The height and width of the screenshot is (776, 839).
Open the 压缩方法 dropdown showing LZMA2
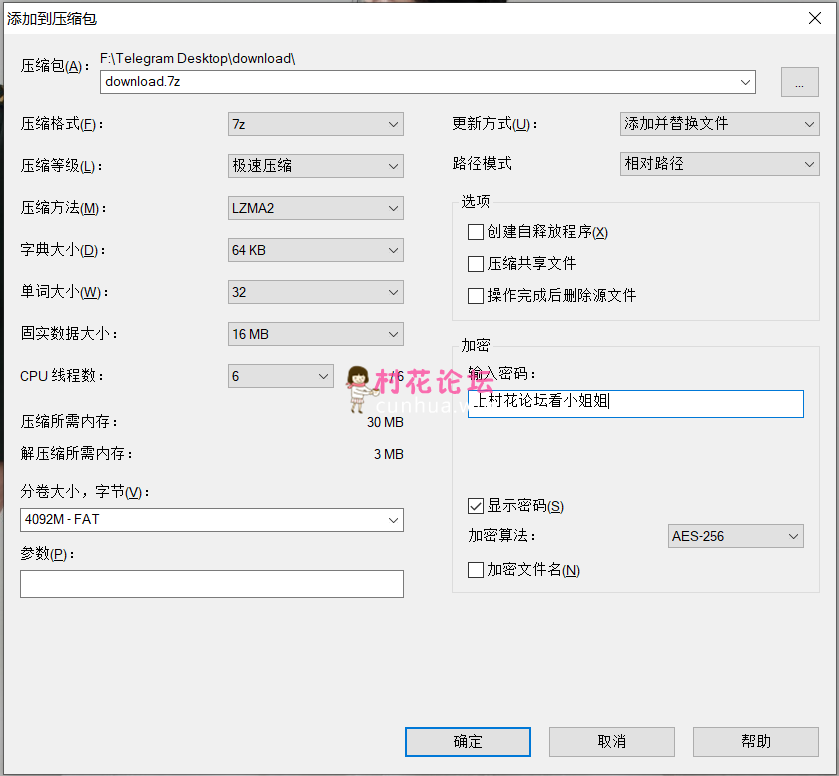pos(316,208)
